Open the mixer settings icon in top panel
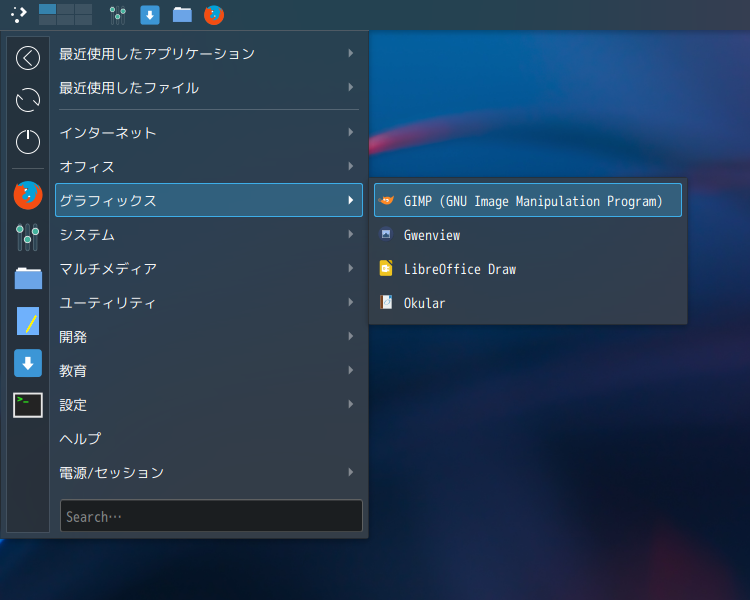750x600 pixels. pyautogui.click(x=118, y=15)
